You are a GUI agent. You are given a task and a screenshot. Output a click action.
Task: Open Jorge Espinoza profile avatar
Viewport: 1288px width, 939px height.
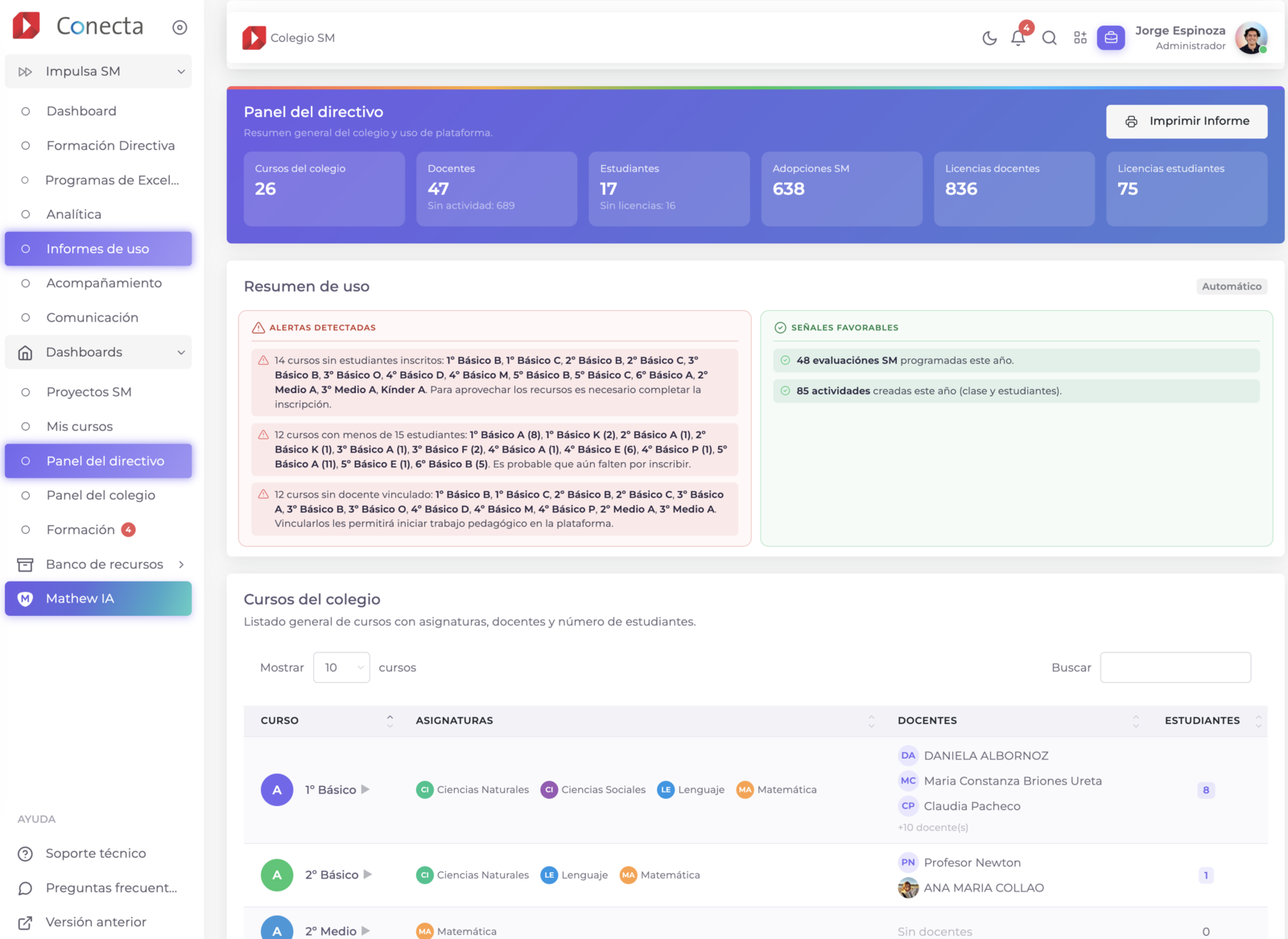pyautogui.click(x=1251, y=38)
